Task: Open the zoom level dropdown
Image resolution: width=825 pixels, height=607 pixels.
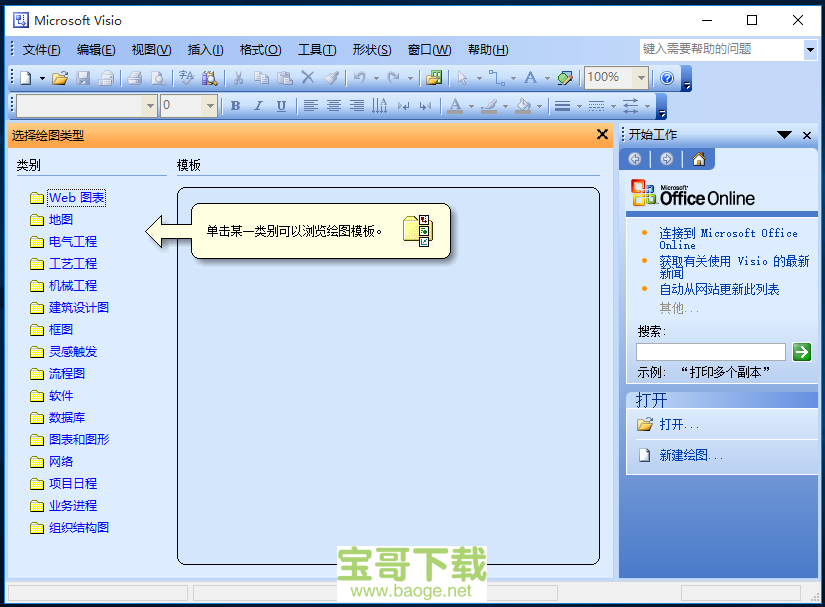Action: click(640, 76)
